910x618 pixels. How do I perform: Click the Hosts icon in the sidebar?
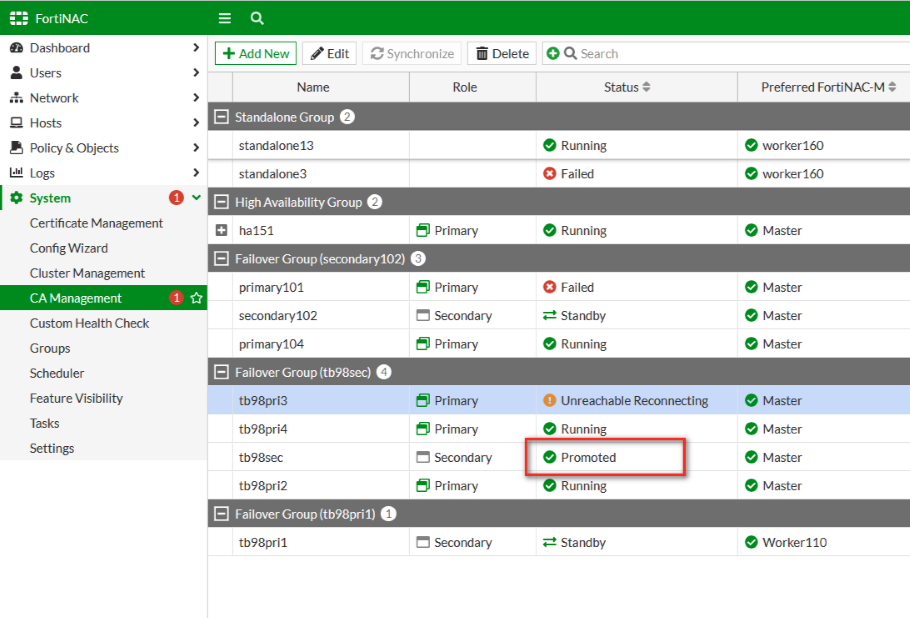click(x=18, y=122)
